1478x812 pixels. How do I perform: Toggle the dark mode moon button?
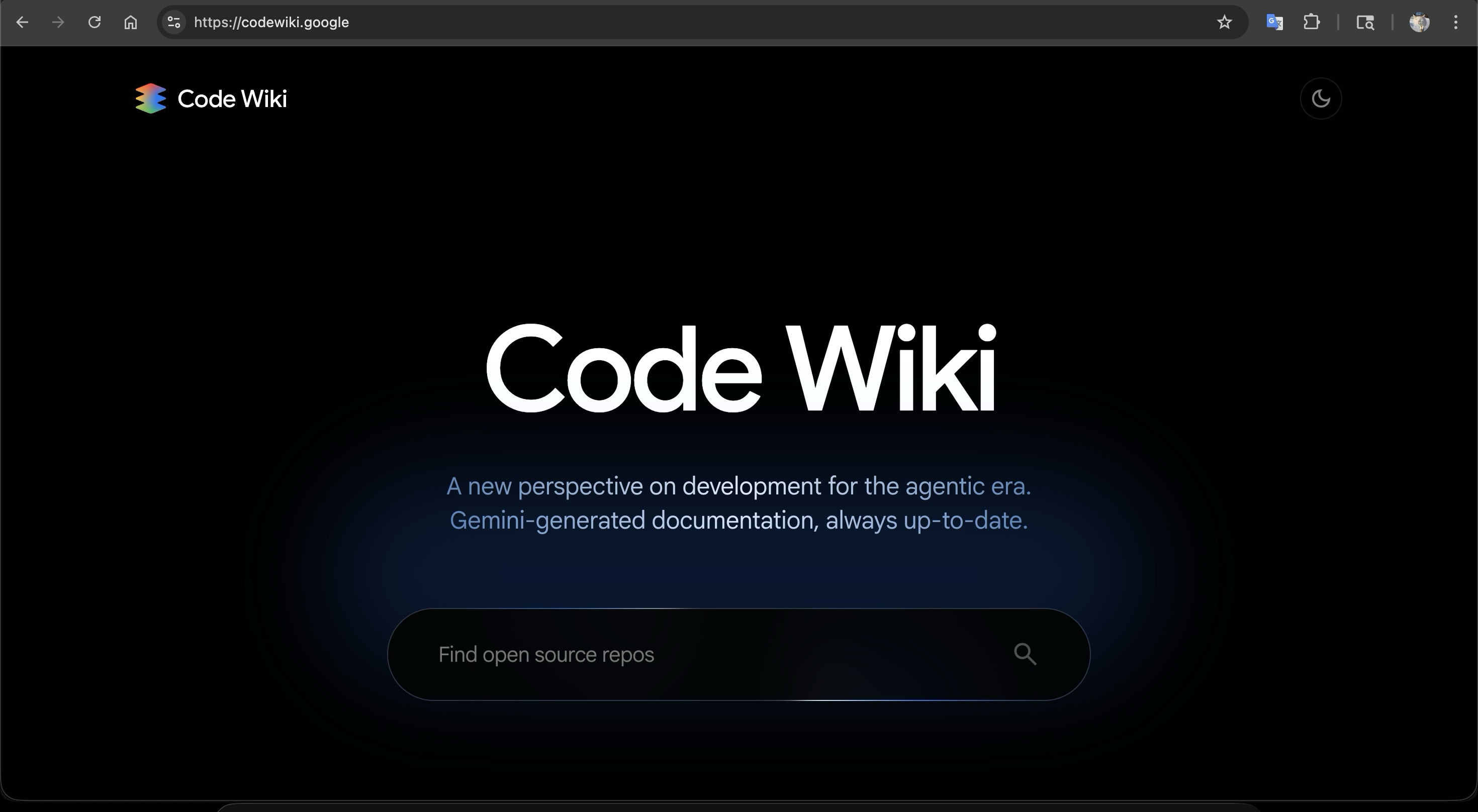(1320, 98)
